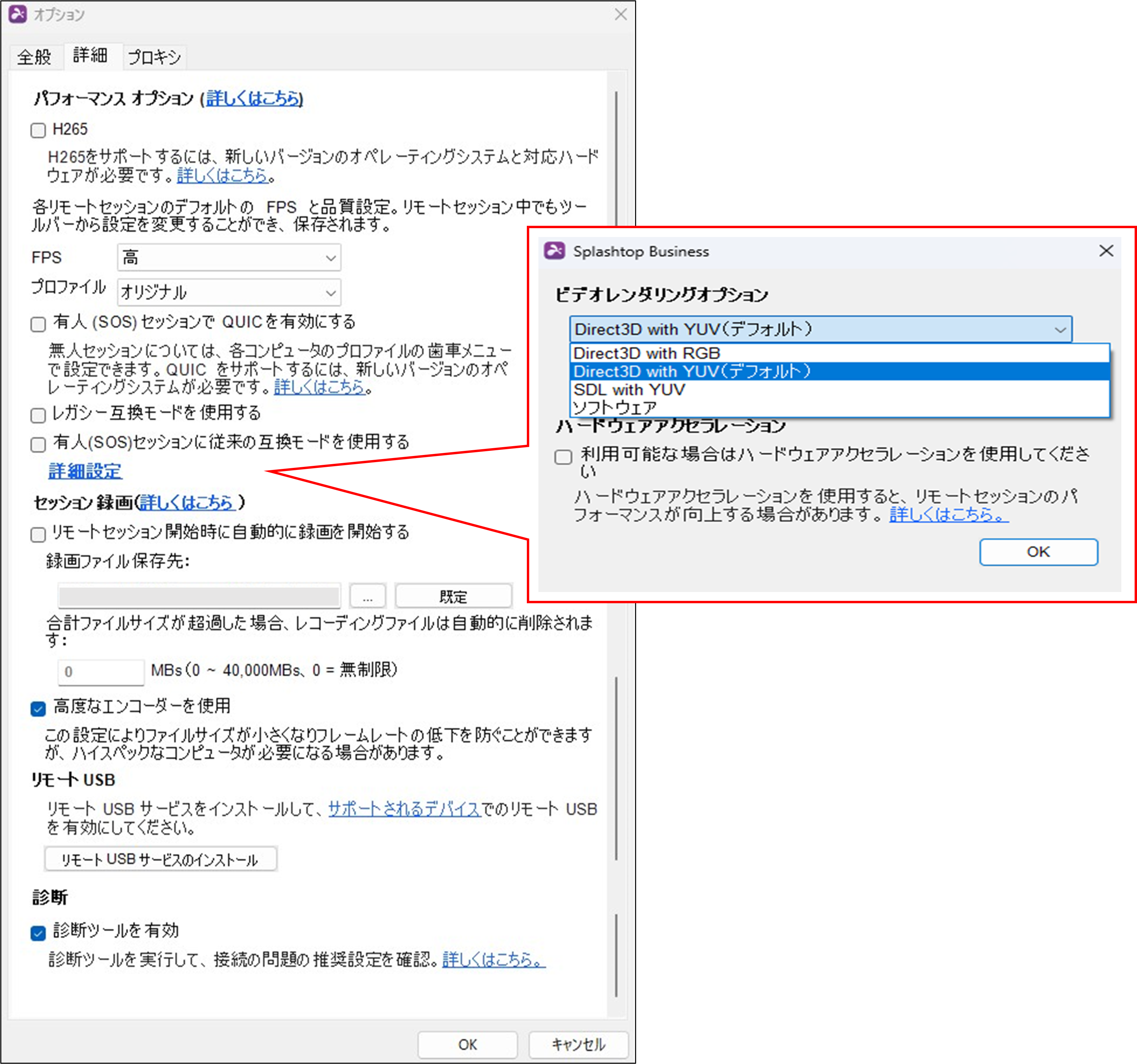Uncheck 高度なエンコーダーを使用
Image resolution: width=1137 pixels, height=1064 pixels.
38,709
